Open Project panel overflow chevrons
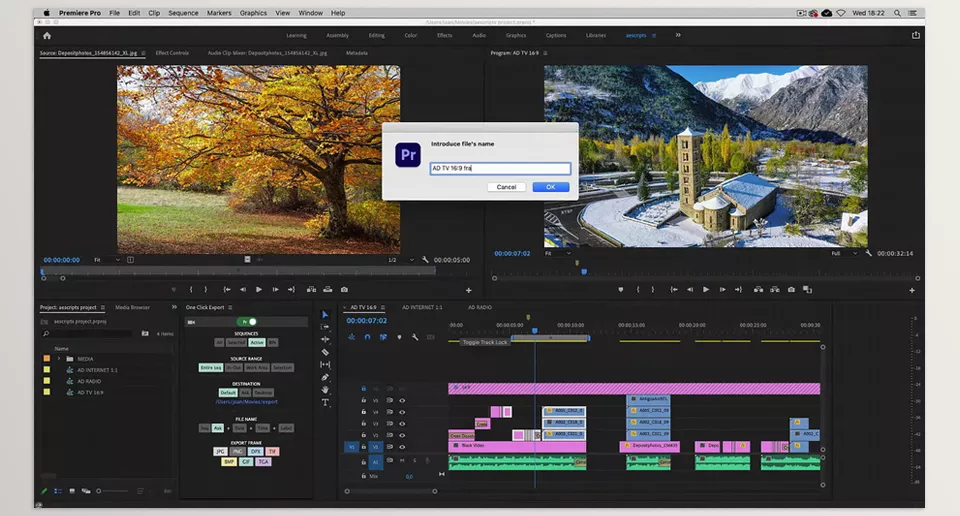This screenshot has height=516, width=960. click(174, 307)
